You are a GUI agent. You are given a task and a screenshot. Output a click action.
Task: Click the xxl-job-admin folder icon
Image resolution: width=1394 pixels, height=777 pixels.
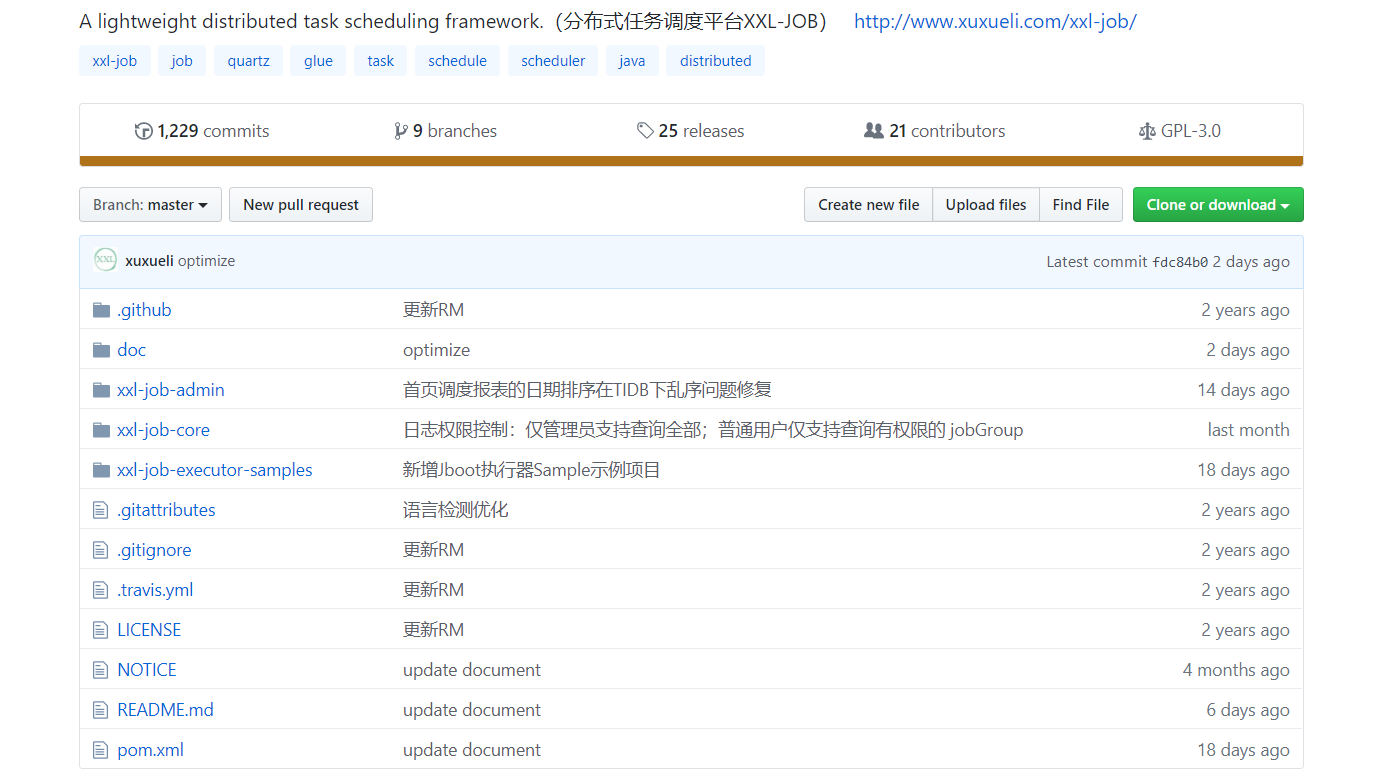(x=101, y=390)
